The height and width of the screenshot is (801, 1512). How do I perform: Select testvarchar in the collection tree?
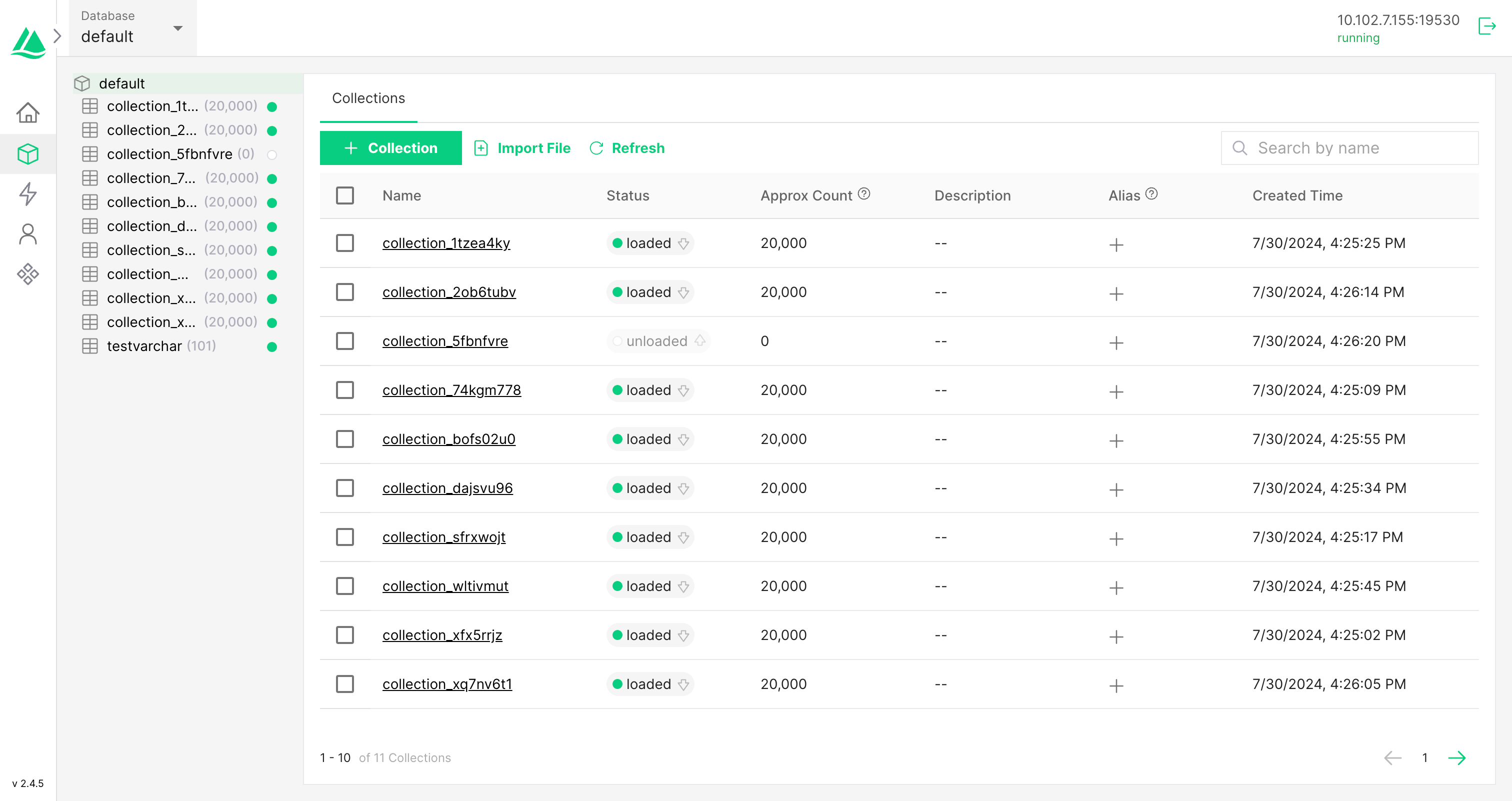tap(144, 346)
